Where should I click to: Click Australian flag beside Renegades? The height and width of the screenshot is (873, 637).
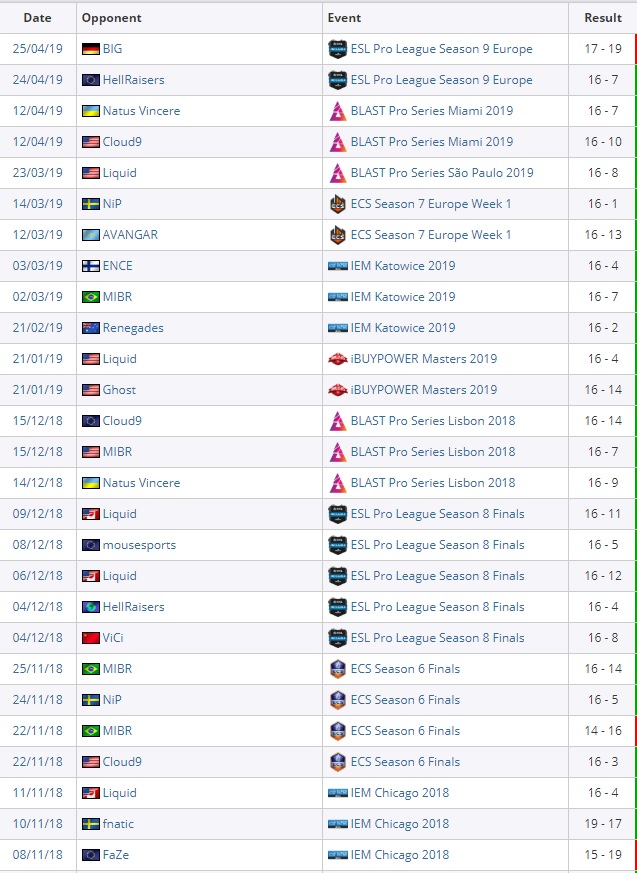click(91, 328)
